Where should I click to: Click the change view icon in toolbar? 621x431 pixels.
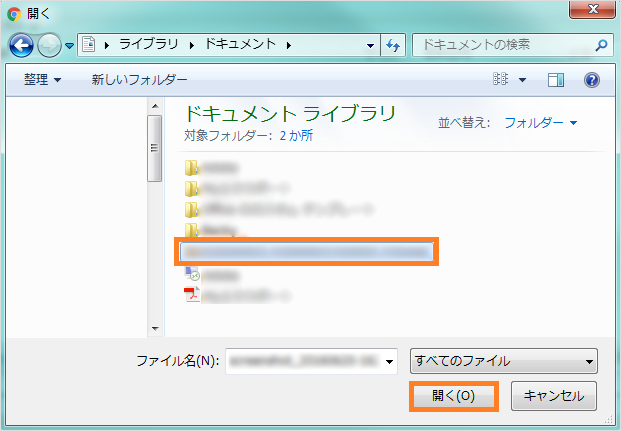point(501,79)
